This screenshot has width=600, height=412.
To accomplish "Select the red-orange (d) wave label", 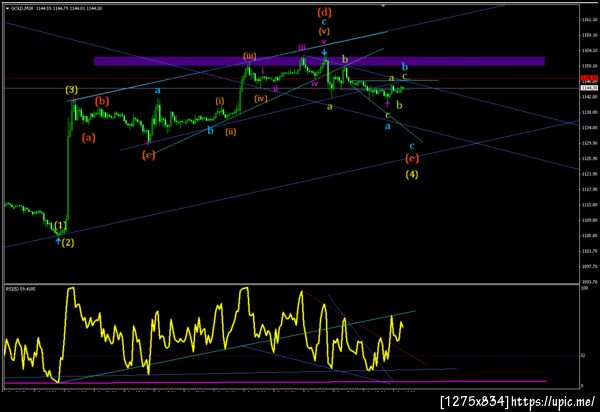I will click(324, 12).
